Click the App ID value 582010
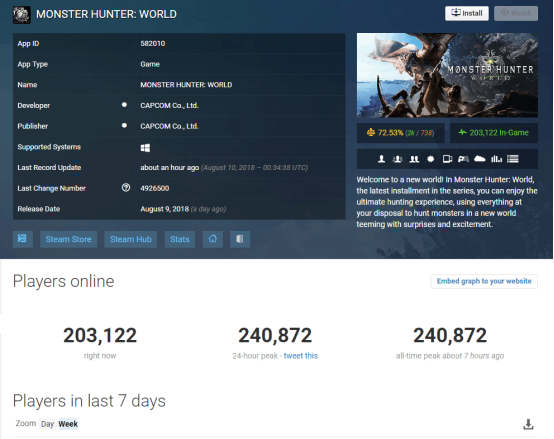Viewport: 554px width, 439px height. point(153,43)
